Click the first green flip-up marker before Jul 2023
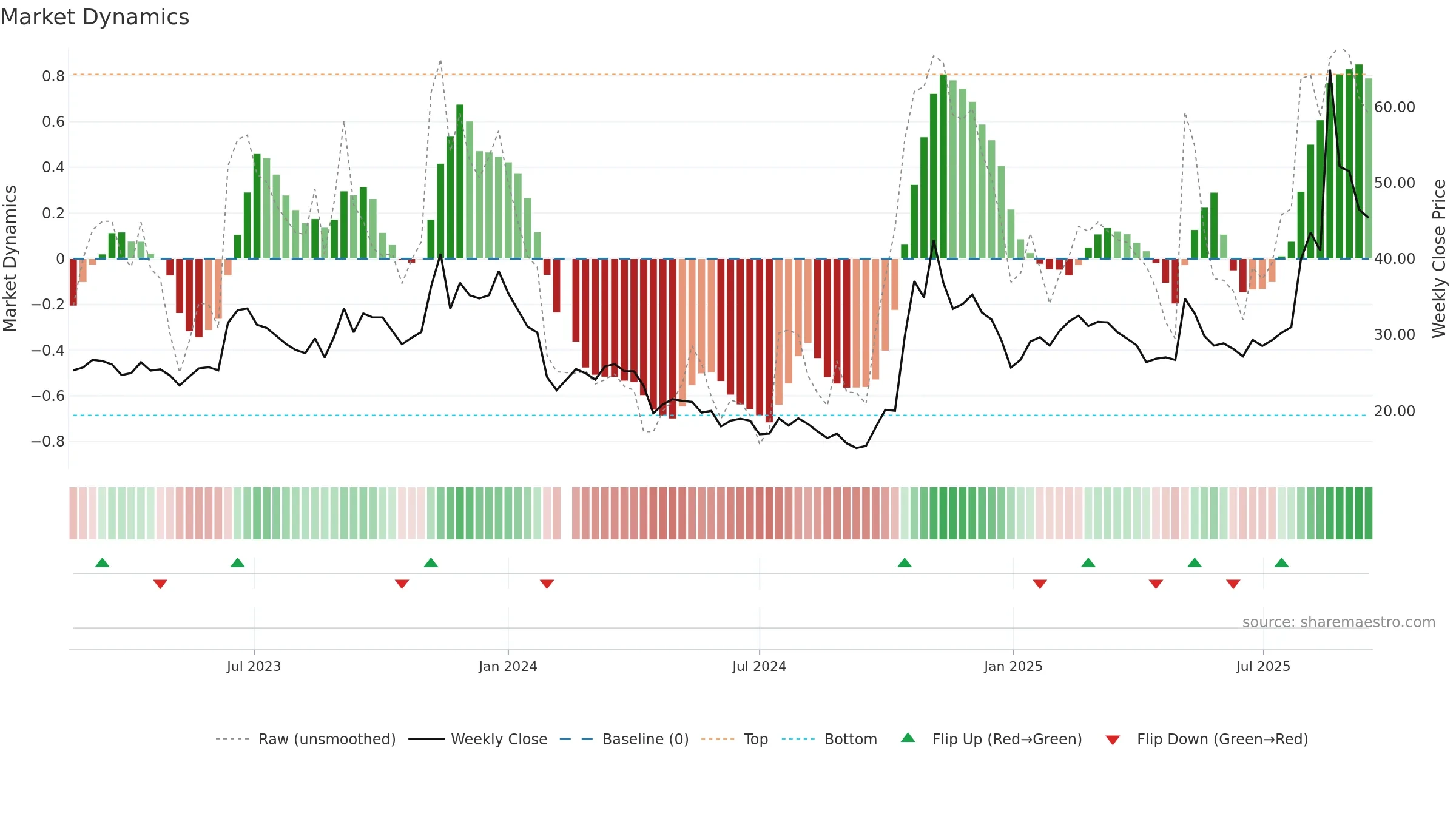Viewport: 1456px width, 819px height. click(103, 562)
